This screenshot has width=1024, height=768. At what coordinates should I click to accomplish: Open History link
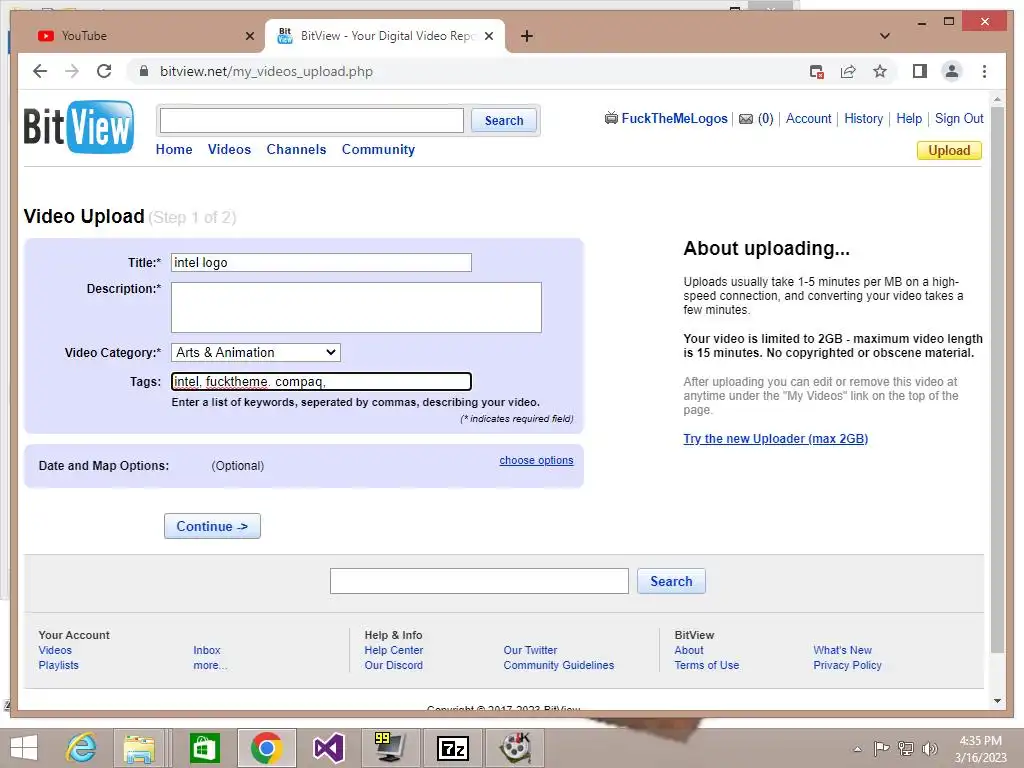[863, 119]
